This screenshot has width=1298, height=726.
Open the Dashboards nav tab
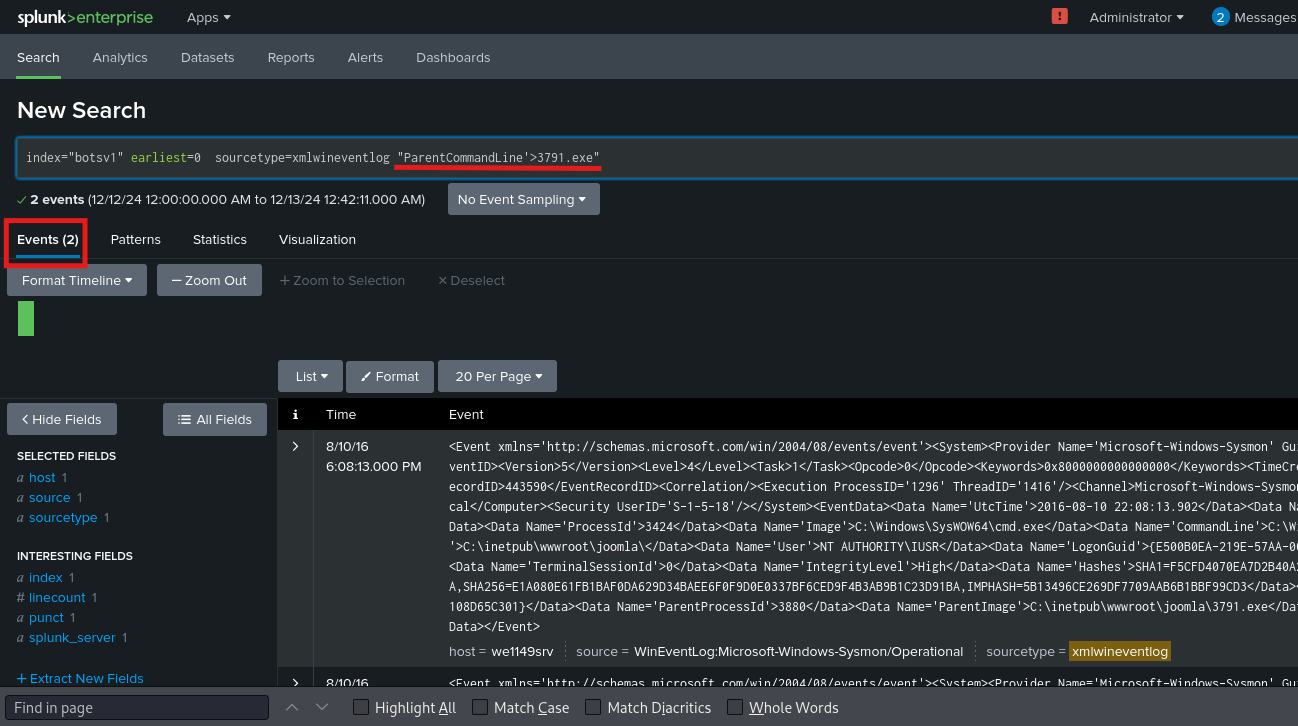[x=453, y=57]
